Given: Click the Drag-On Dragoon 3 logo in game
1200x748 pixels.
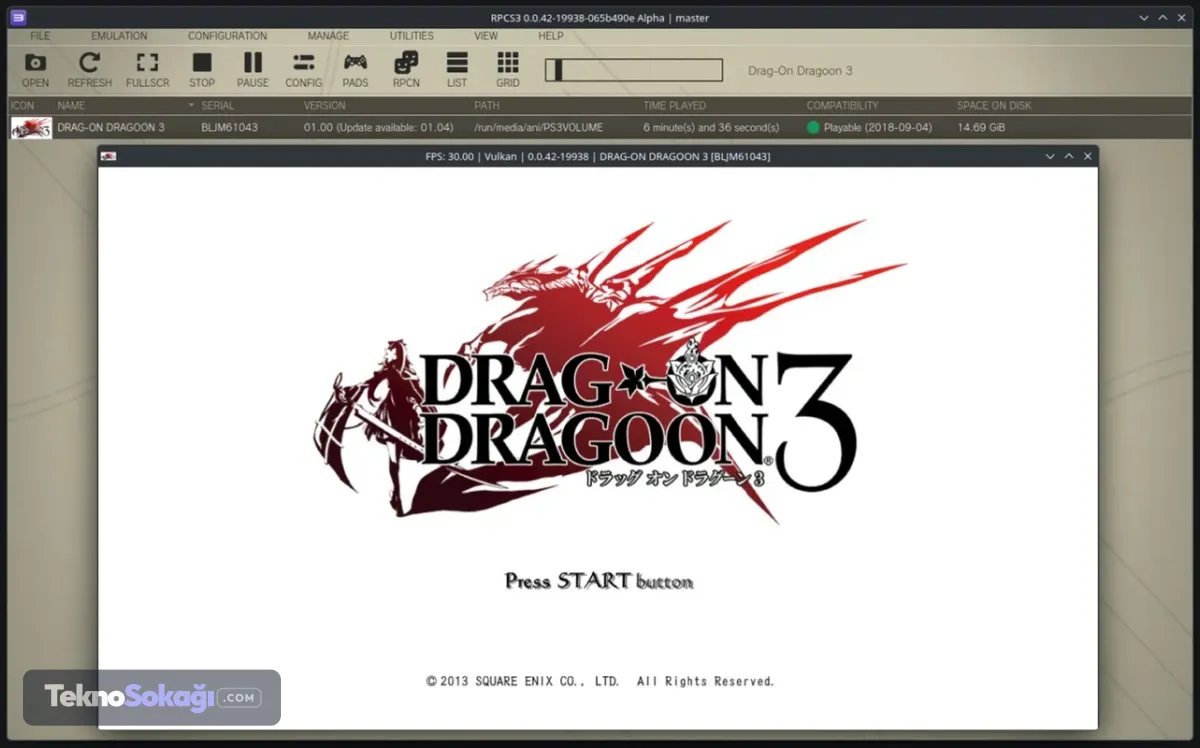Looking at the screenshot, I should (x=610, y=370).
